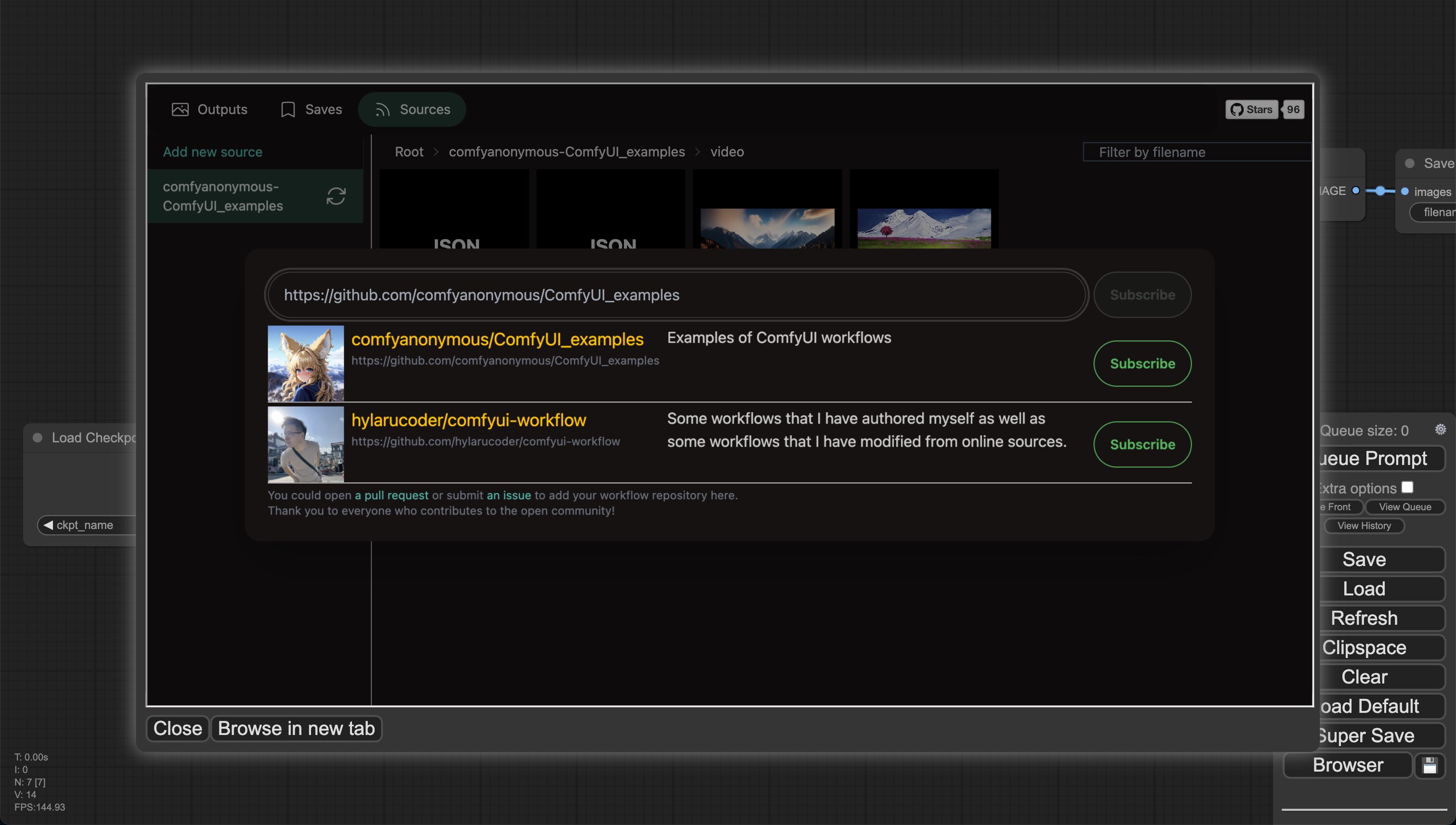Screen dimensions: 1456x825
Task: Open the queue settings gear icon
Action: click(1440, 429)
